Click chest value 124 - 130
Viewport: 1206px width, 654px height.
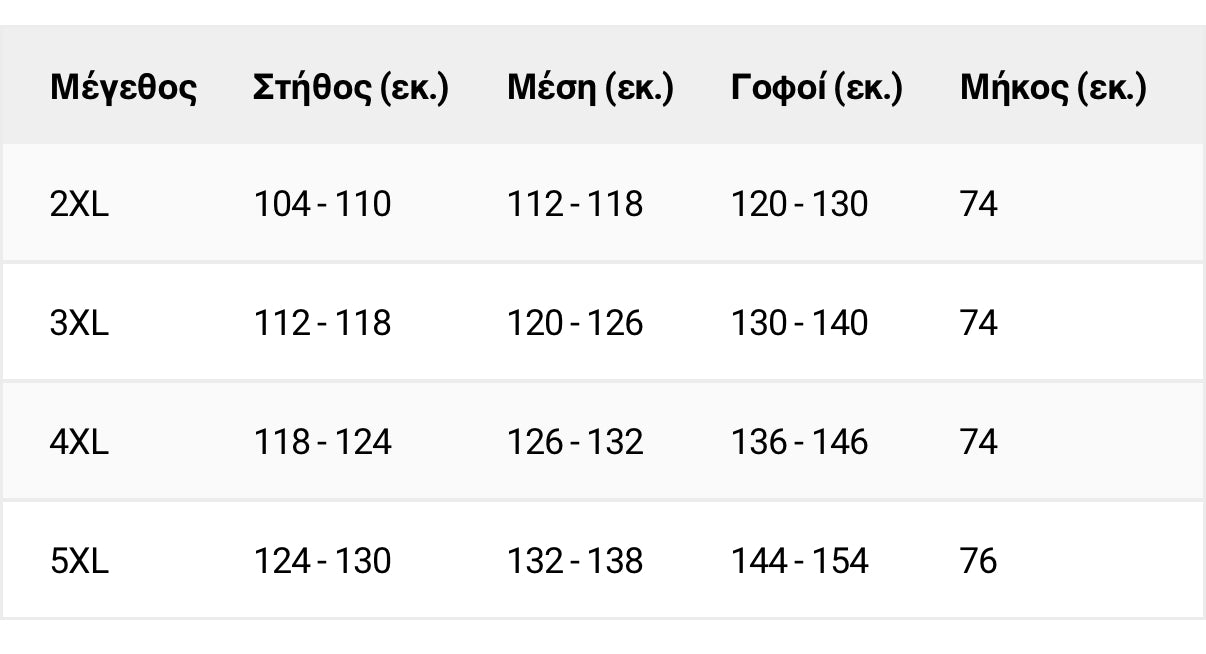tap(322, 561)
